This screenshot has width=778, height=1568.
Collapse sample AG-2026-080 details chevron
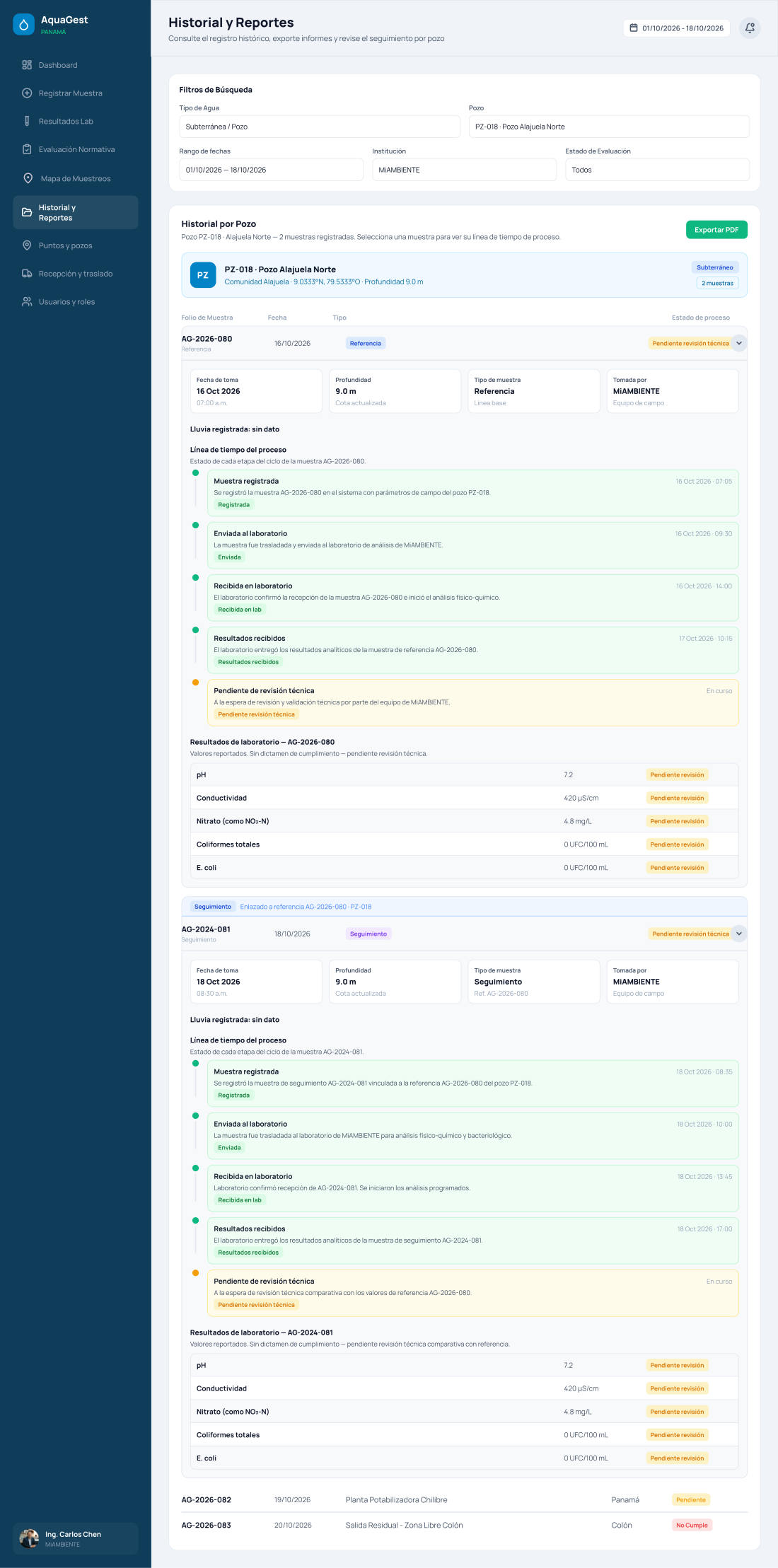738,343
